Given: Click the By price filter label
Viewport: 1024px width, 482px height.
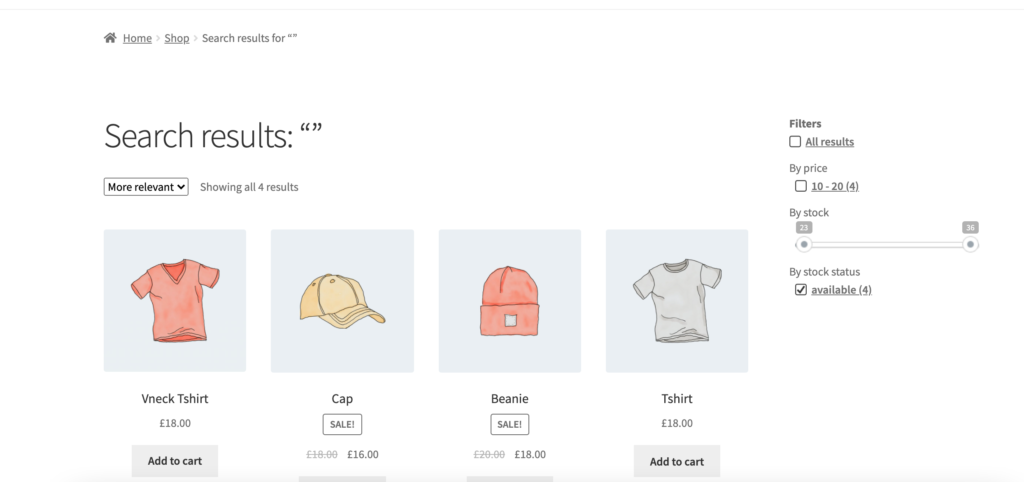Looking at the screenshot, I should tap(808, 168).
